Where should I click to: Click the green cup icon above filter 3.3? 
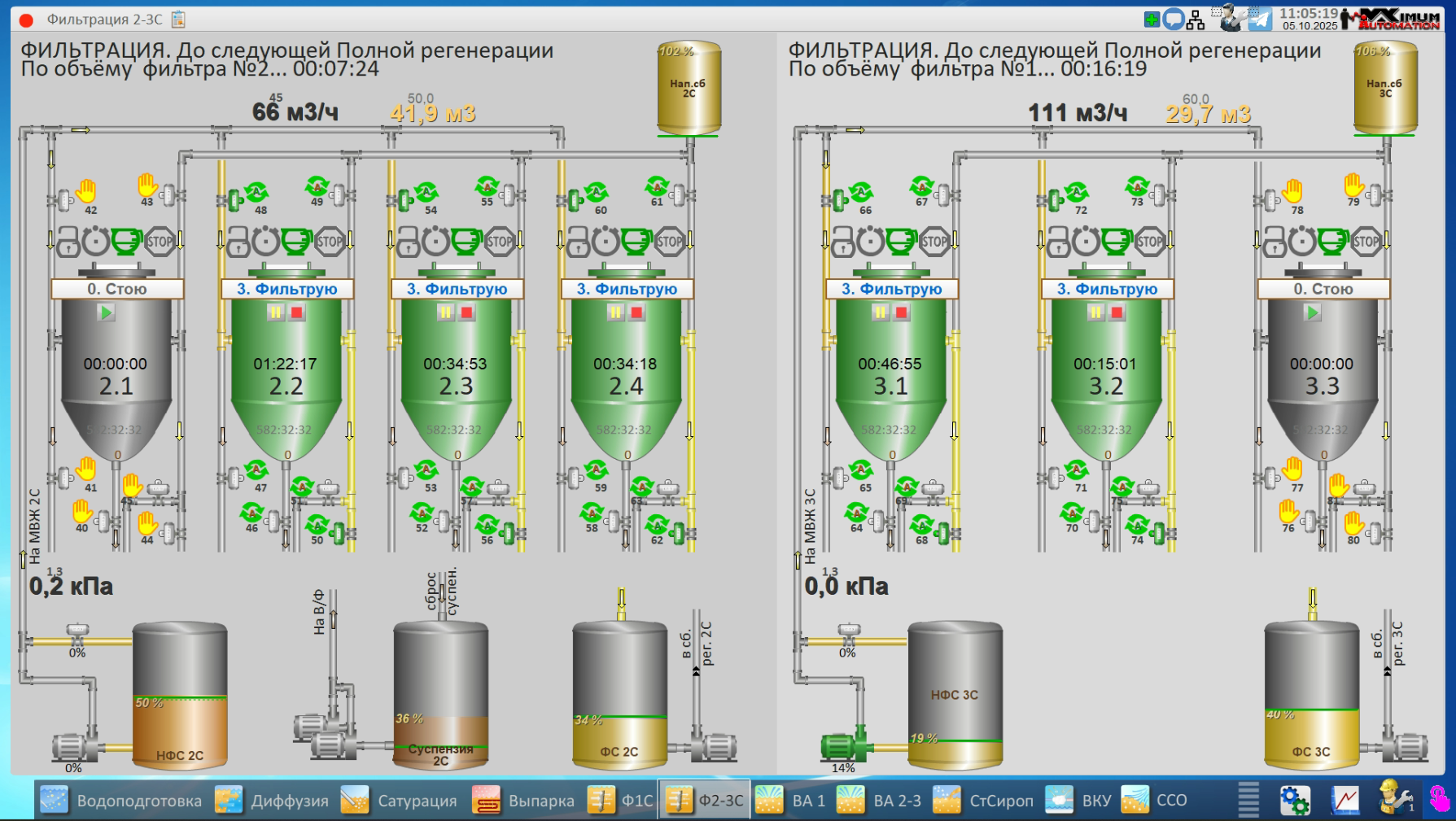1333,242
